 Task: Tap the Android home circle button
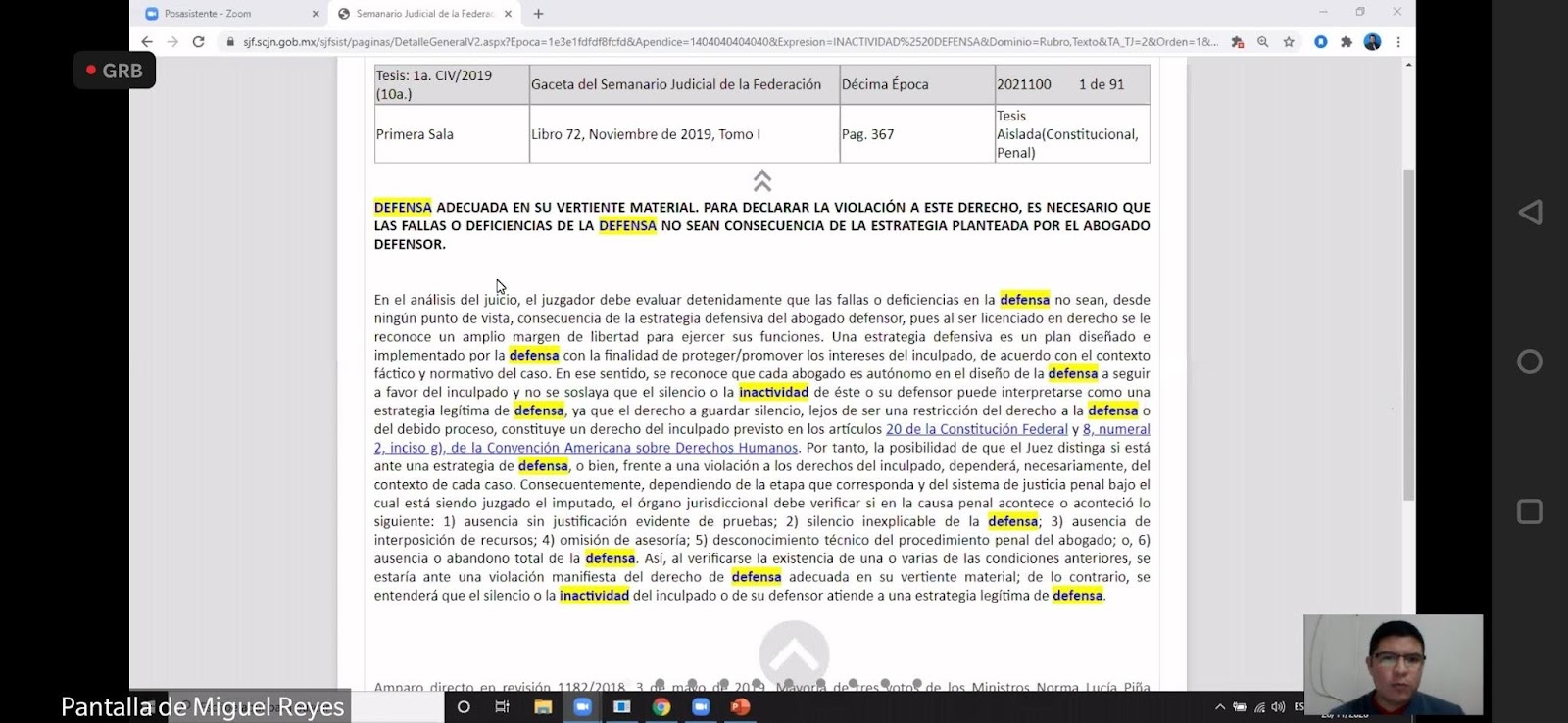coord(1530,361)
